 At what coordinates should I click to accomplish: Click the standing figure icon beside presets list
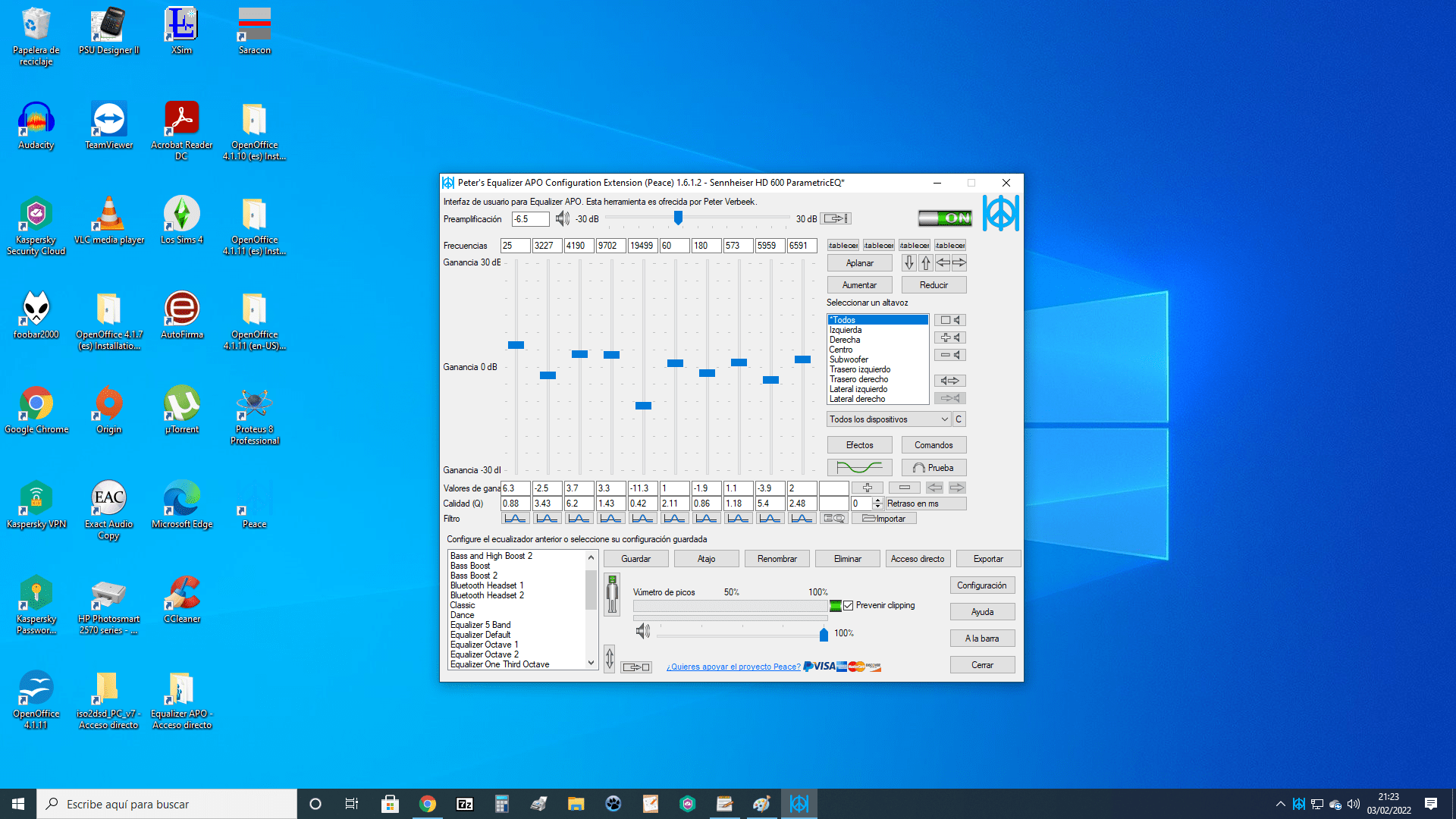[x=612, y=594]
